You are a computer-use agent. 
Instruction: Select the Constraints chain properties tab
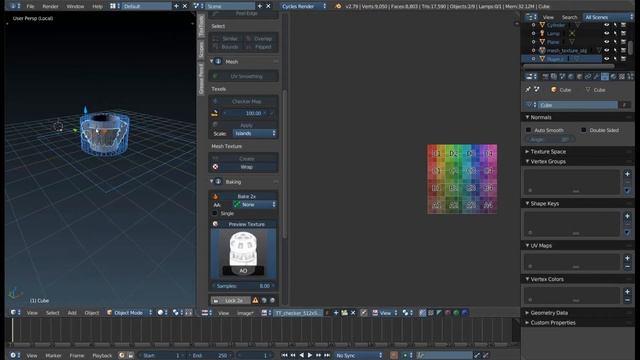click(x=588, y=76)
